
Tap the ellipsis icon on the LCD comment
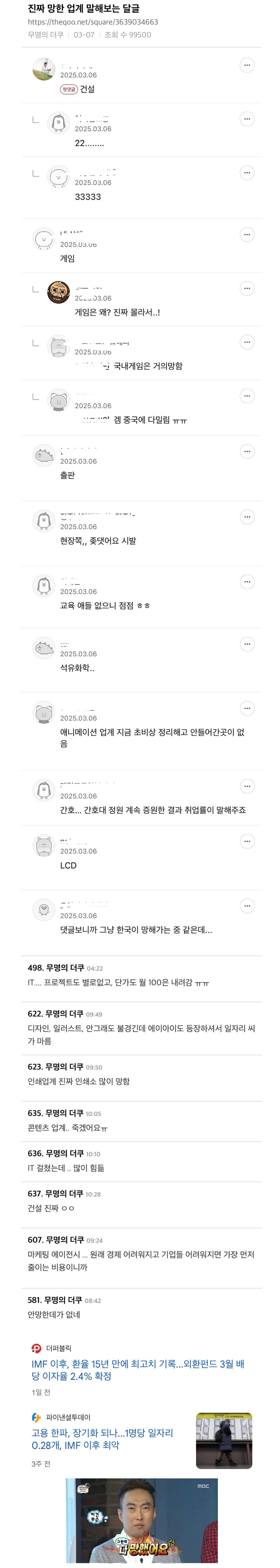pyautogui.click(x=247, y=841)
